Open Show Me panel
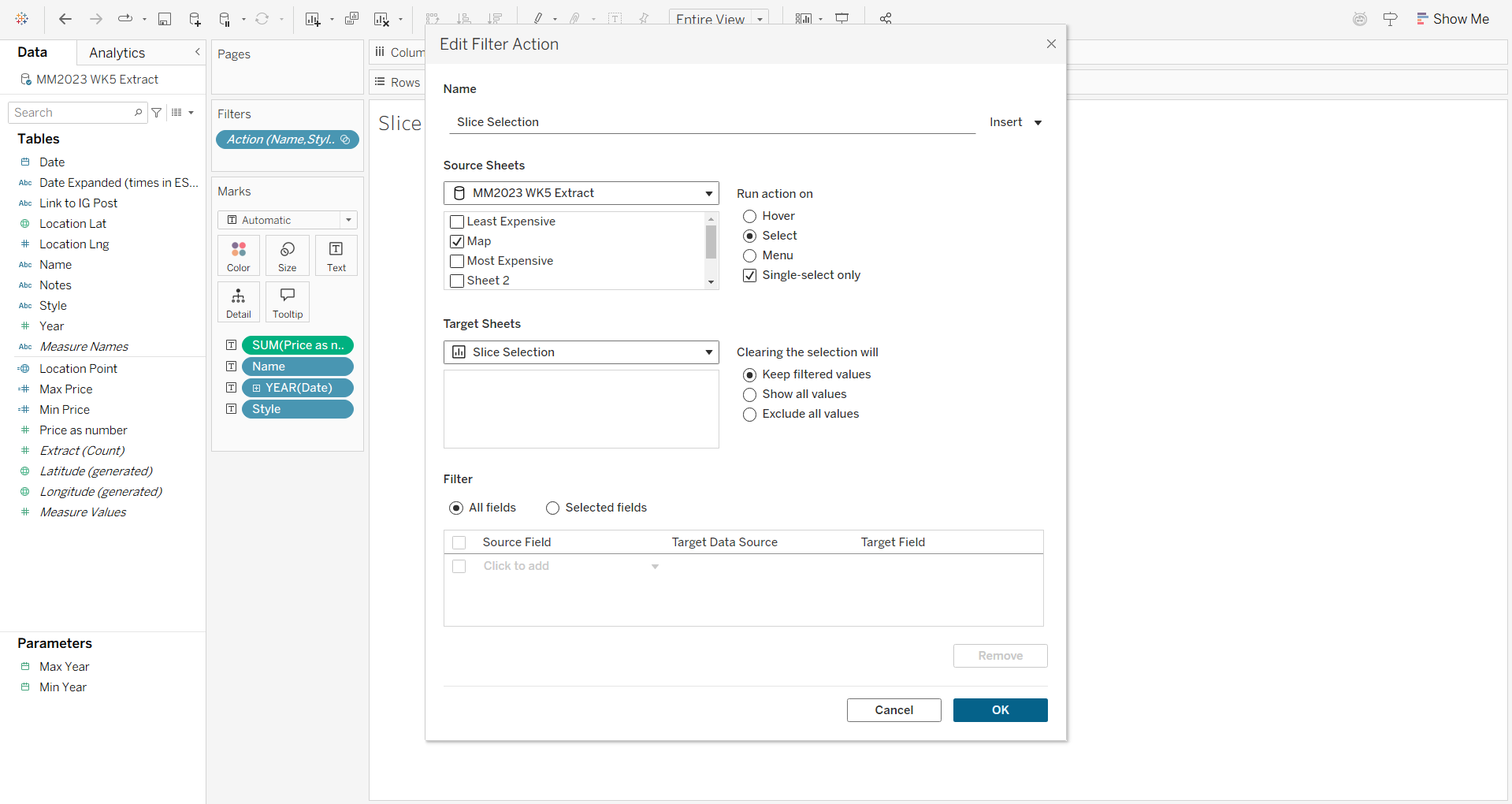Screen dimensions: 1512x804 (1452, 19)
